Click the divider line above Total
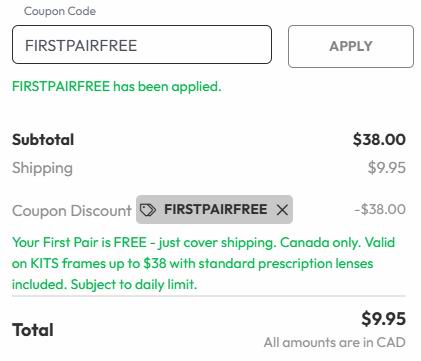421x361 pixels. (209, 296)
